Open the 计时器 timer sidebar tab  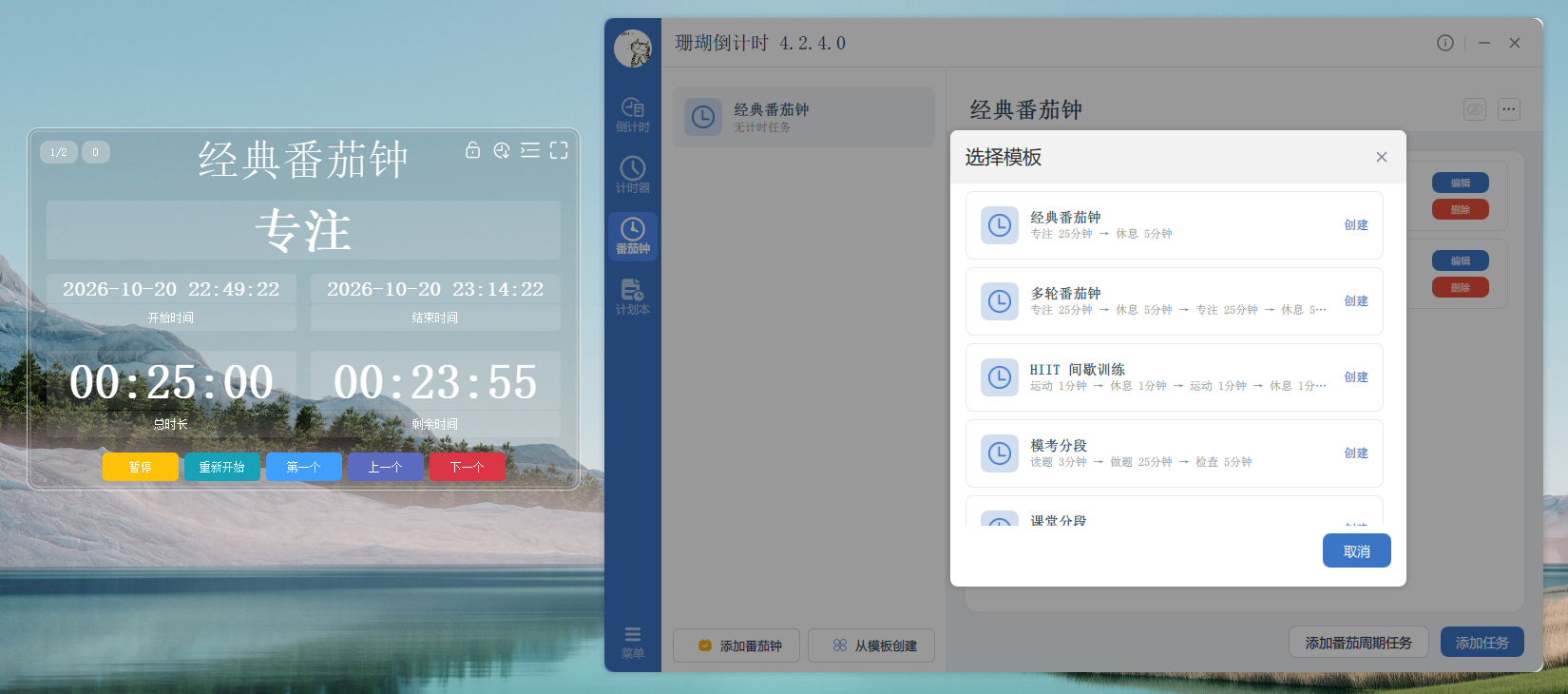[633, 175]
